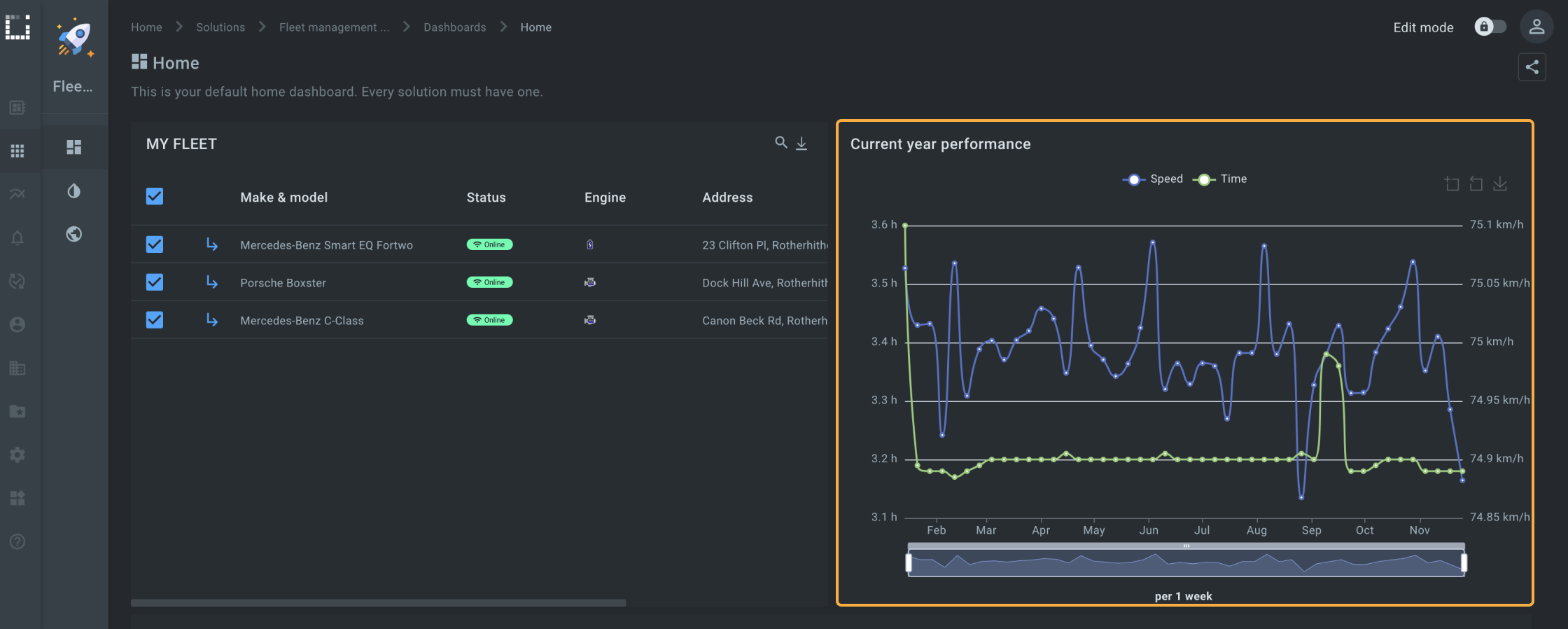This screenshot has height=629, width=1568.
Task: Click the Online badge for Mercedes-Benz C-Class
Action: pos(490,320)
